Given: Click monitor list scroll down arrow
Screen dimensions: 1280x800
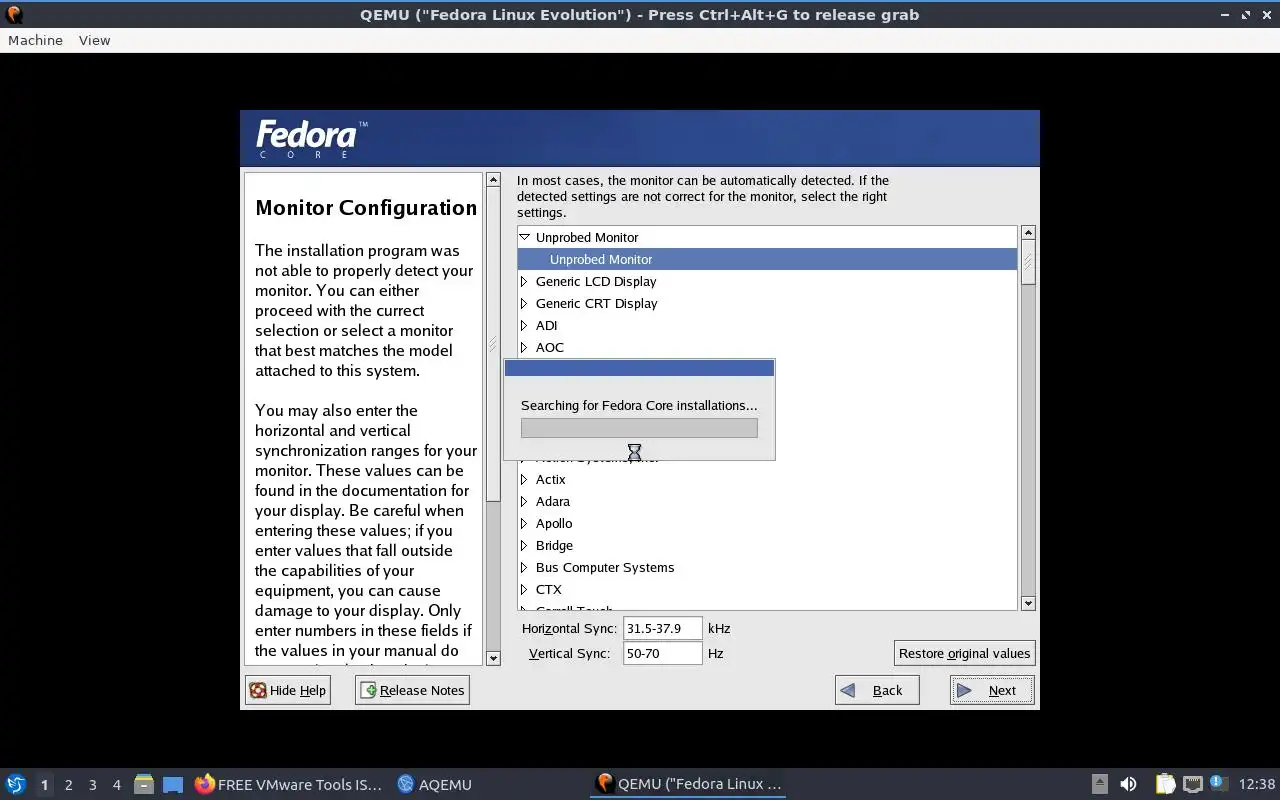Looking at the screenshot, I should 1028,603.
